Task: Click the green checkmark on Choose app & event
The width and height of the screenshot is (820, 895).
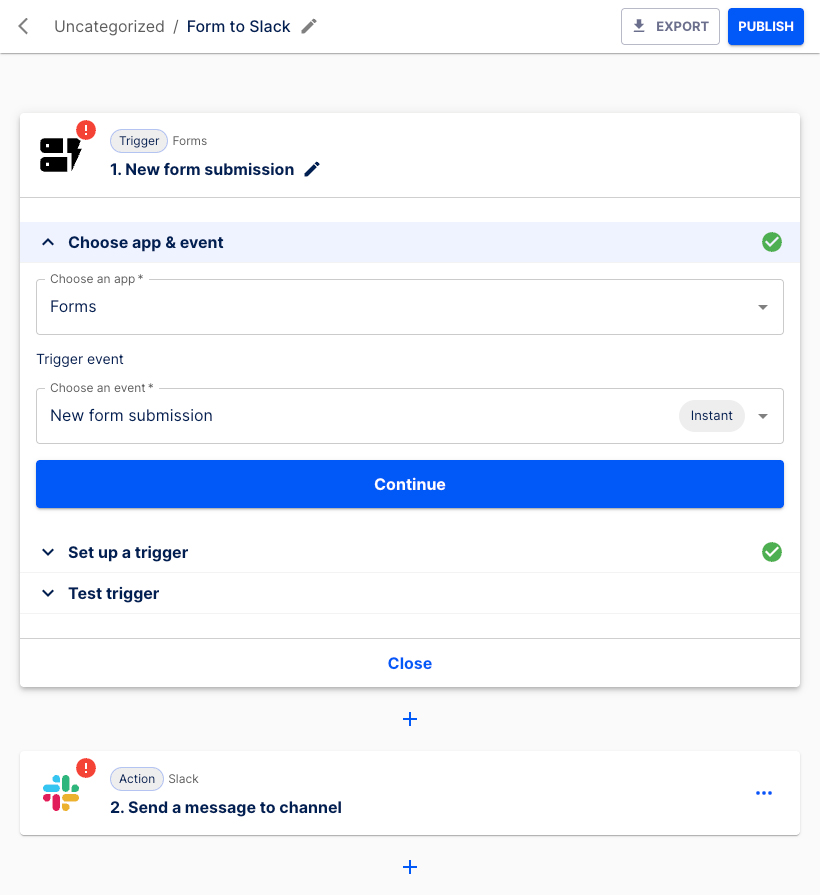Action: (x=771, y=242)
